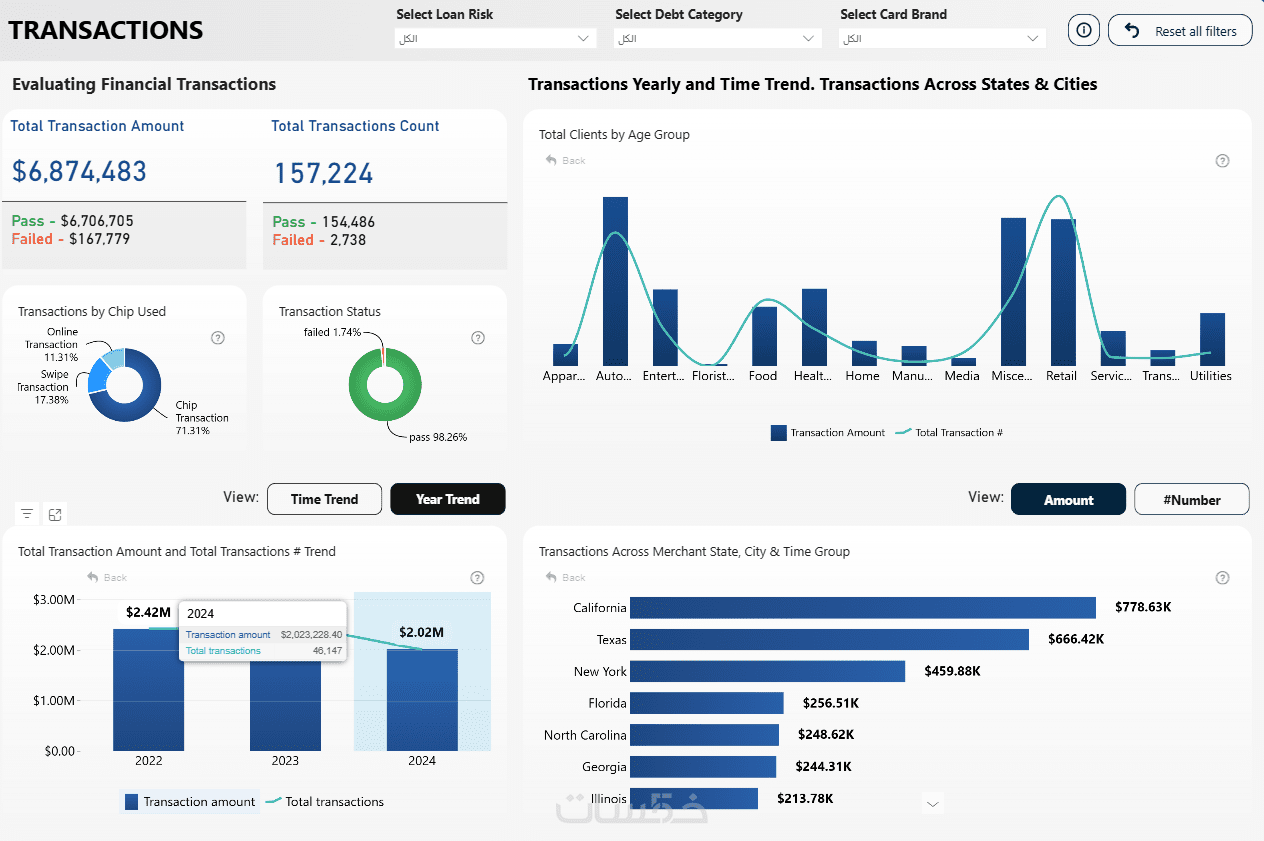Select the Year Trend view

click(448, 499)
